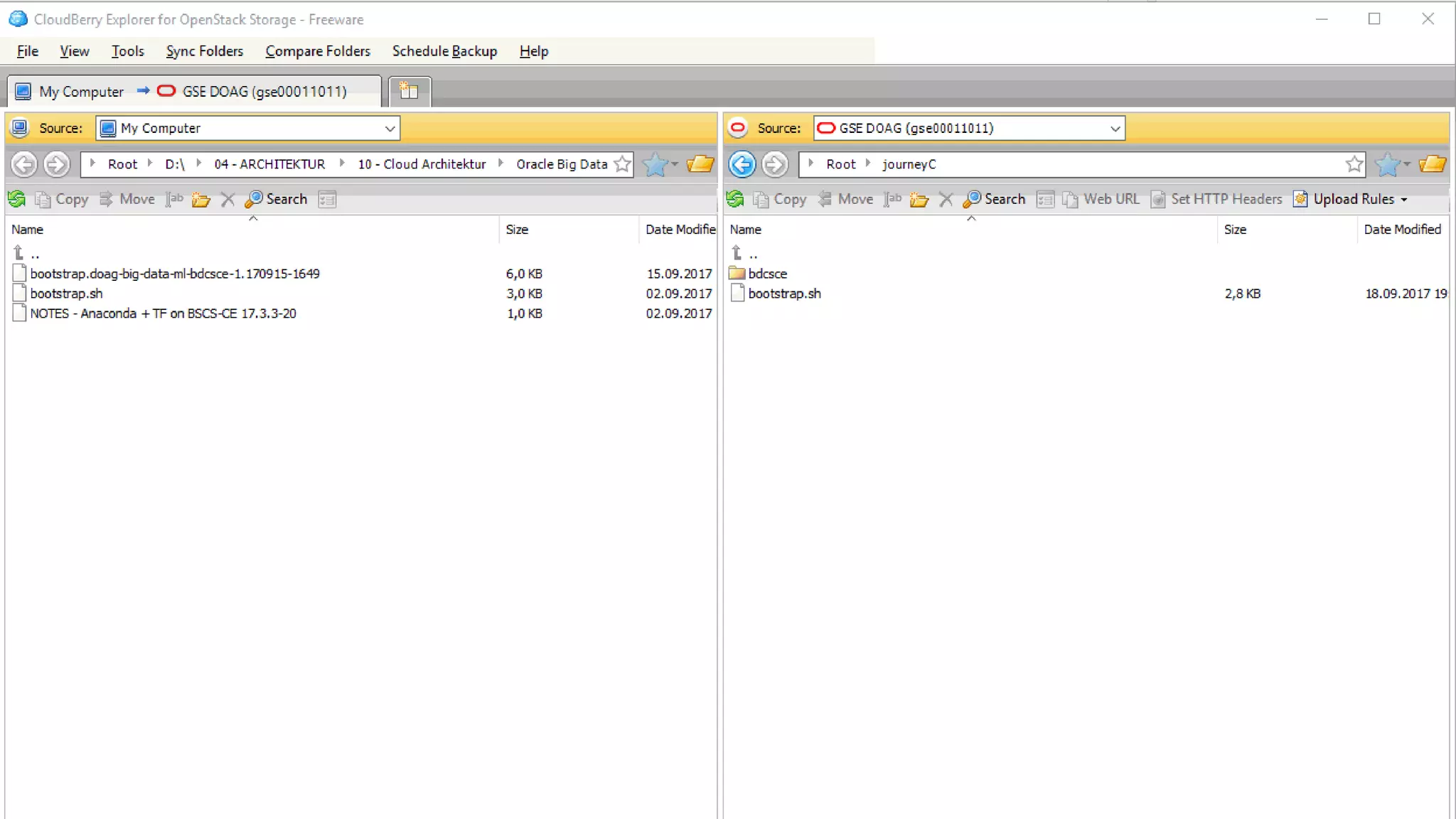Click the blue back arrow in the right pane
Screen dimensions: 1456x819
click(x=742, y=164)
